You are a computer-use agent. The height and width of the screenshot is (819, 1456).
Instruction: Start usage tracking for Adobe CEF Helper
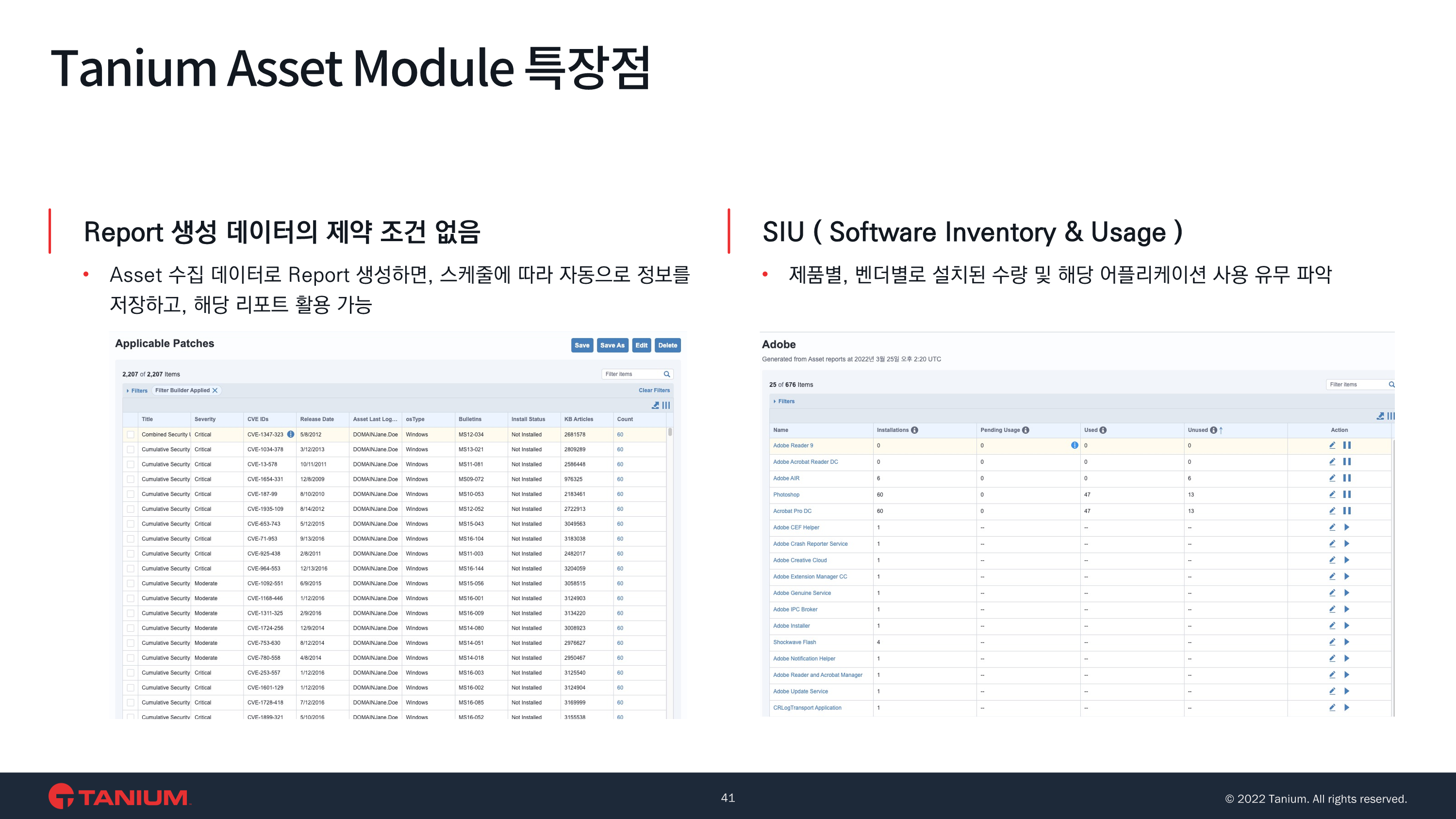coord(1347,527)
